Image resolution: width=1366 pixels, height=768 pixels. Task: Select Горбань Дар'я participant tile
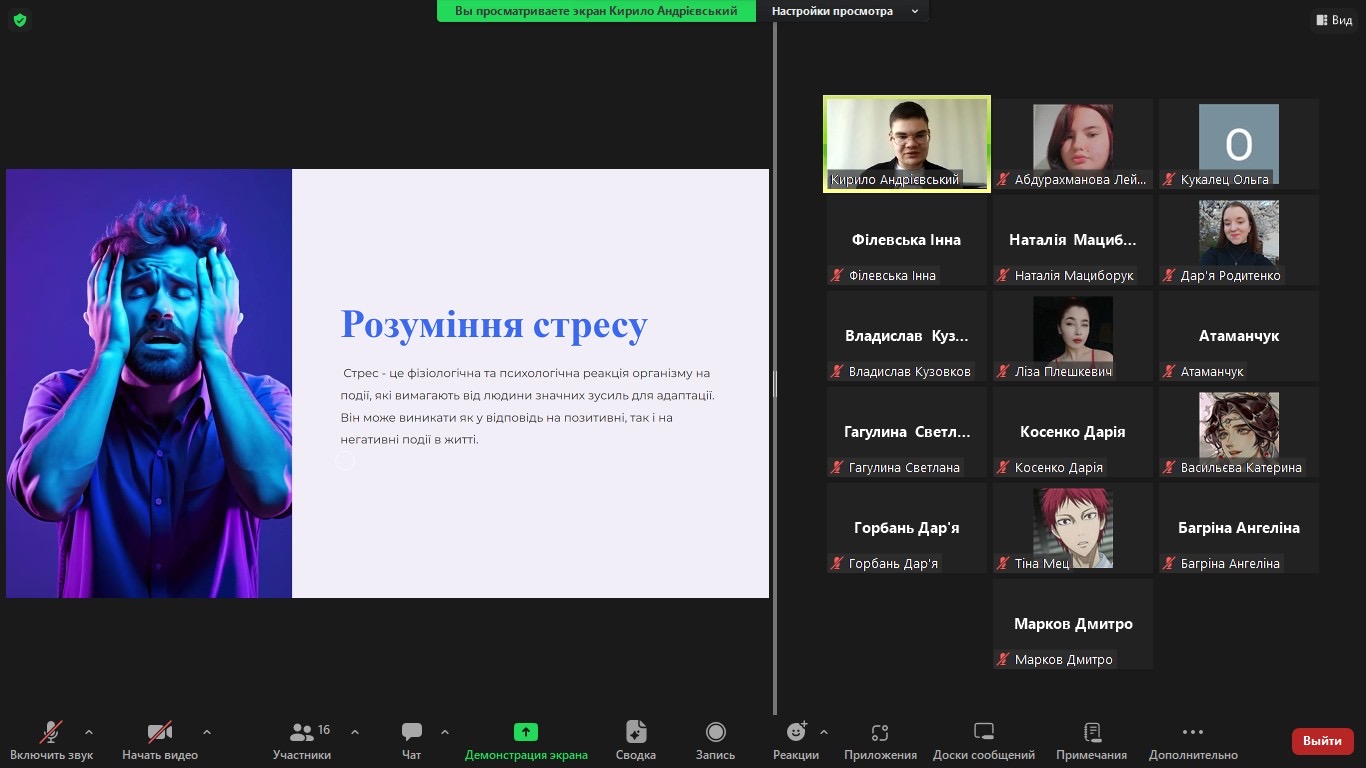click(x=907, y=528)
